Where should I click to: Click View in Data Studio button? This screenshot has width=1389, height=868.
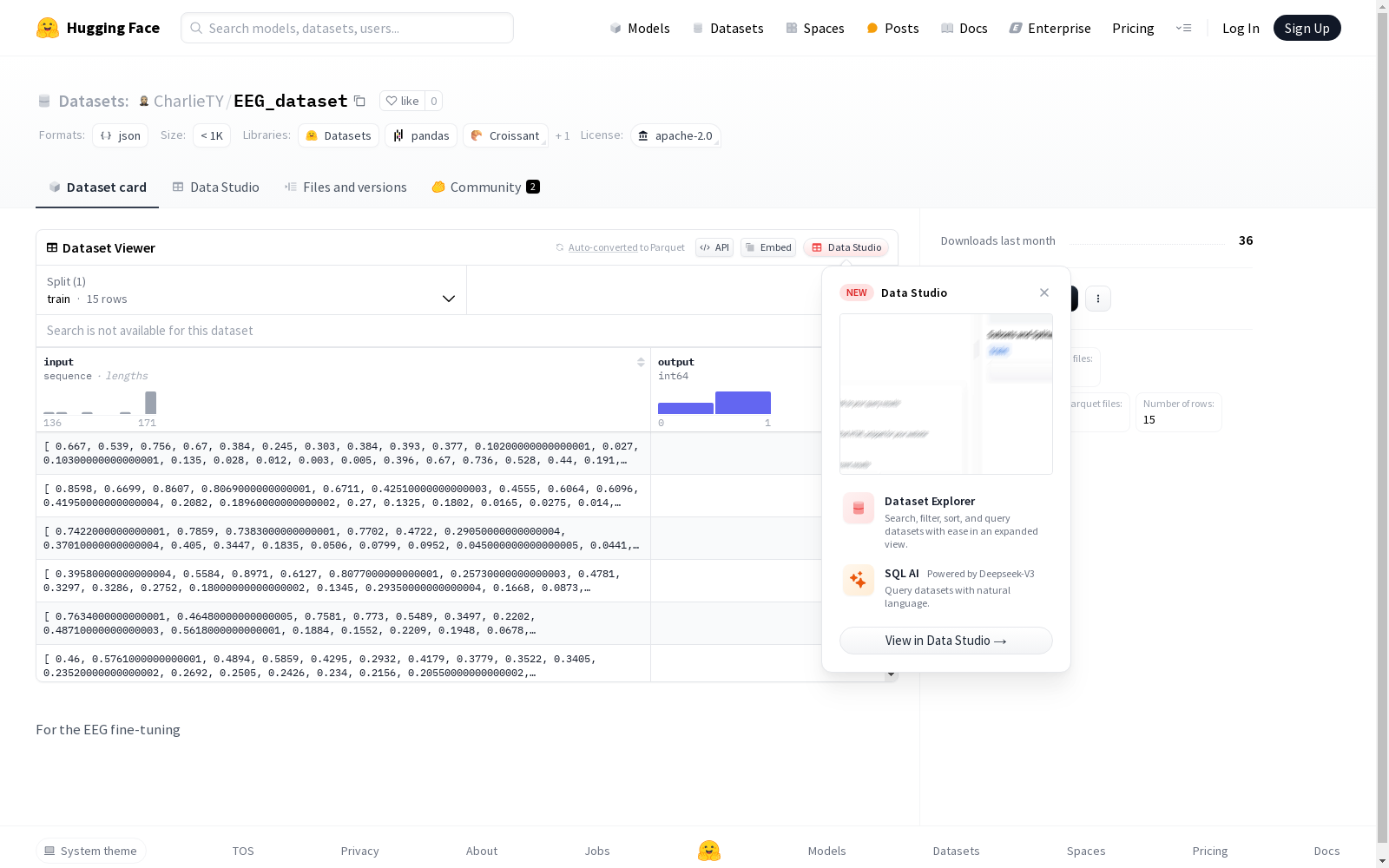pos(946,641)
